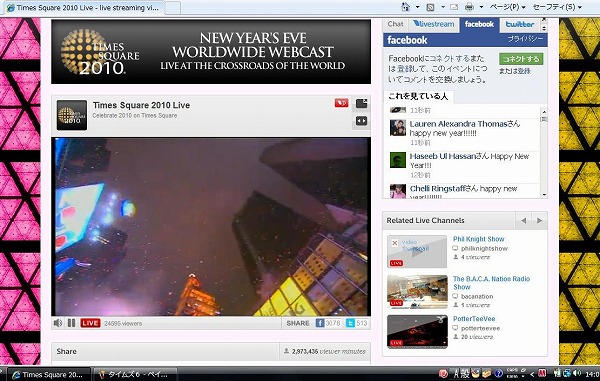The height and width of the screenshot is (381, 600).
Task: Open the print button dropdown arrow
Action: pyautogui.click(x=481, y=7)
